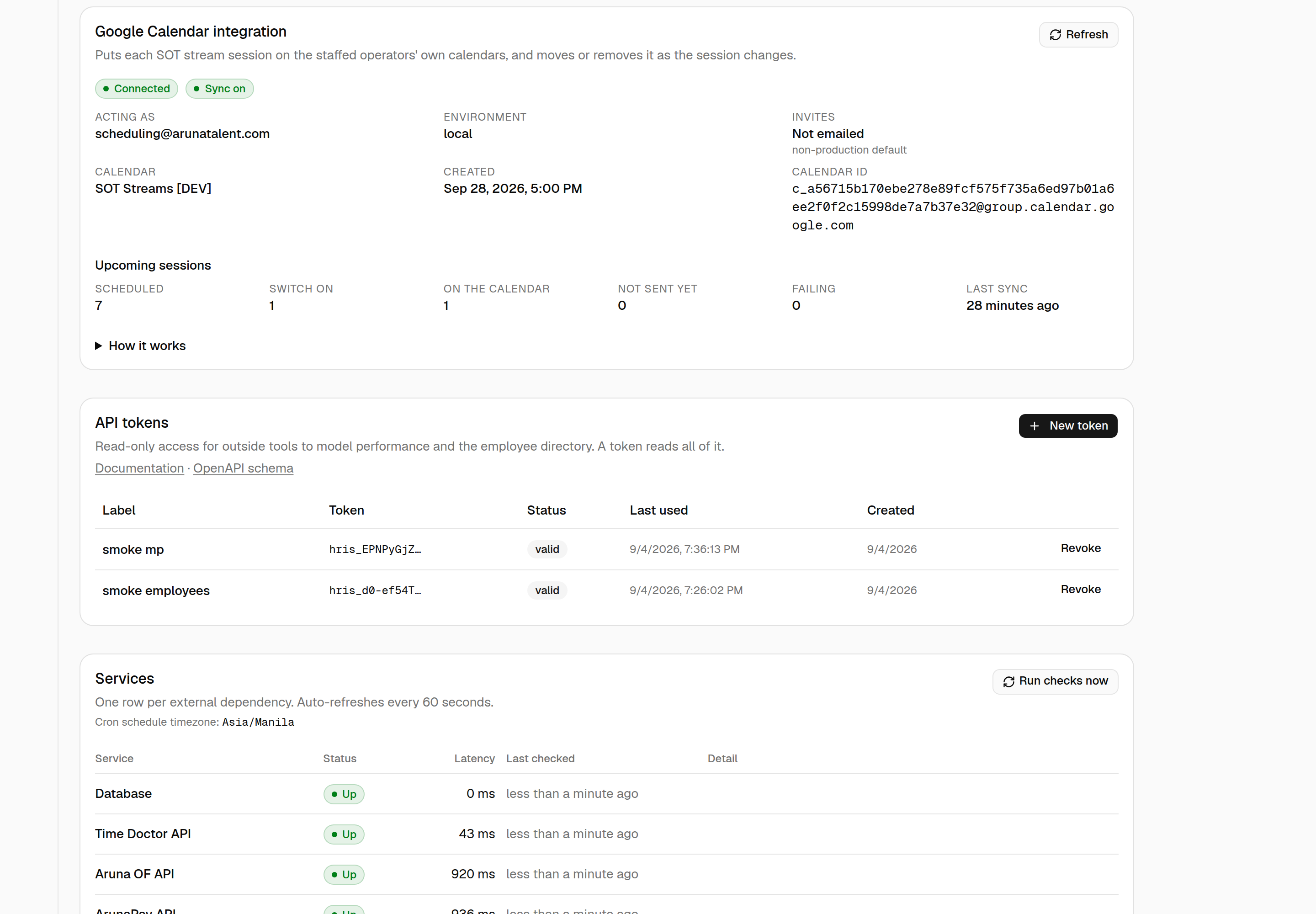Click the Up badge for Time Doctor API
This screenshot has height=914, width=1316.
(x=344, y=835)
